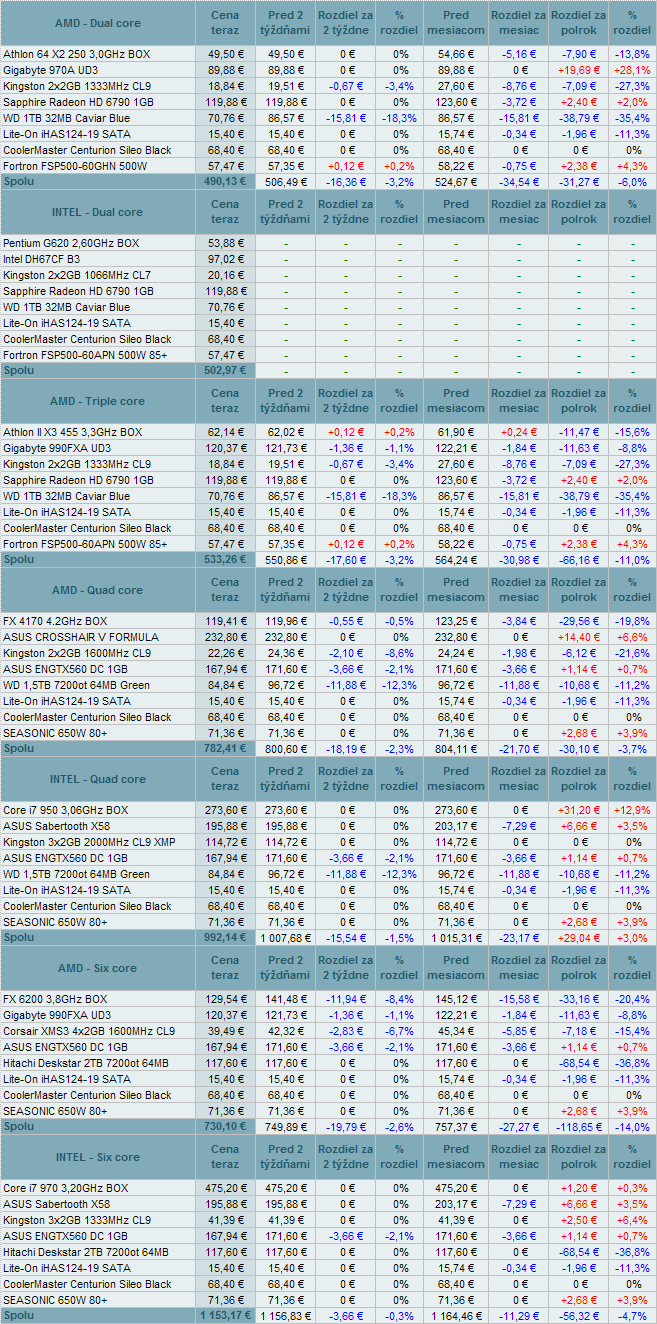Click the total price '992,14 €'
Image resolution: width=657 pixels, height=1324 pixels.
pyautogui.click(x=225, y=937)
